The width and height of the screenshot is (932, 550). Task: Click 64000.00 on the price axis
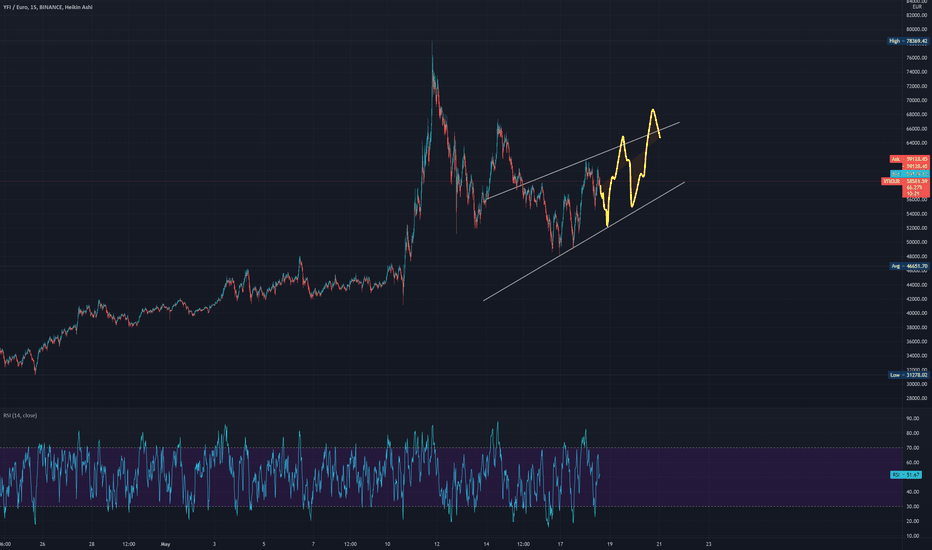click(x=917, y=143)
